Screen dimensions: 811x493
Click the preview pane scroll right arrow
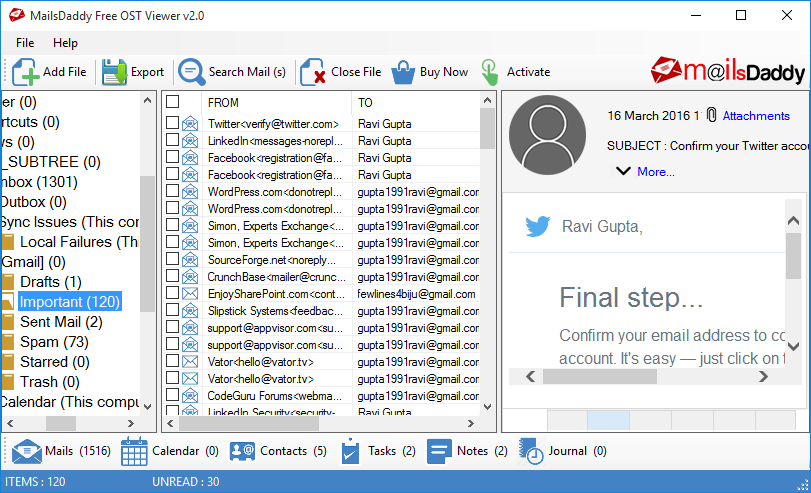point(763,377)
